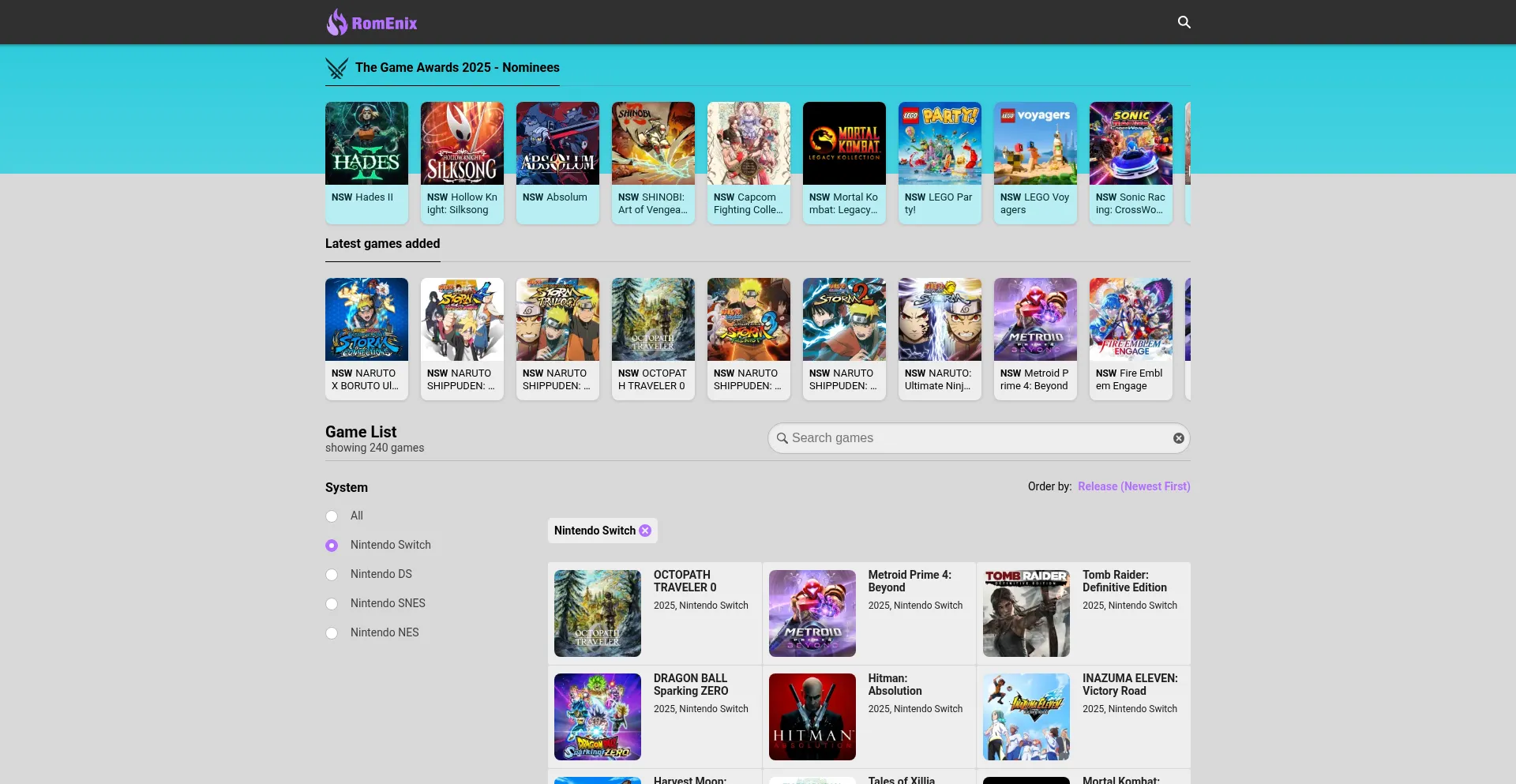Open Metroid Prime 4: Beyond in latest games
Screen dimensions: 1516x784
point(1035,338)
